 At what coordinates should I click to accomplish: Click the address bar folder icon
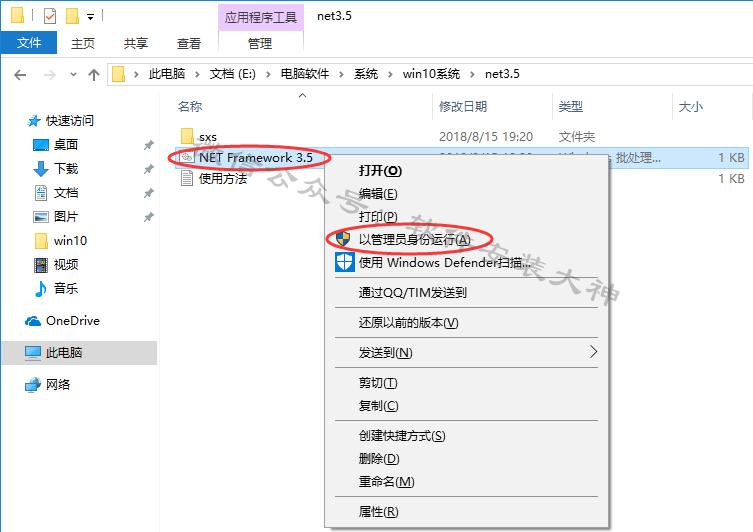[x=119, y=74]
